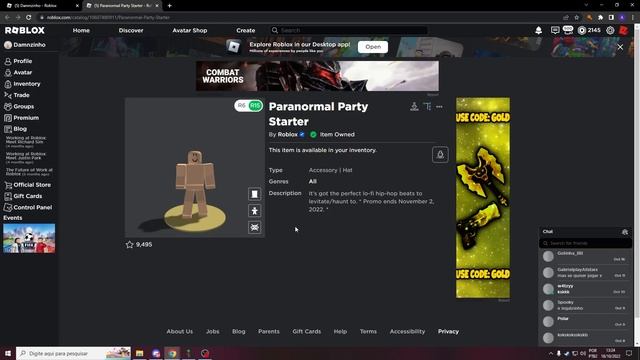
Task: Click the Roblox search field
Action: tap(349, 30)
